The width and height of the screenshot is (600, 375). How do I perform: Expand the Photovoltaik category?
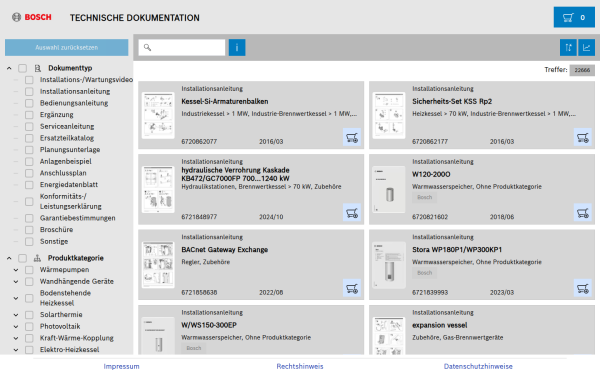16,327
